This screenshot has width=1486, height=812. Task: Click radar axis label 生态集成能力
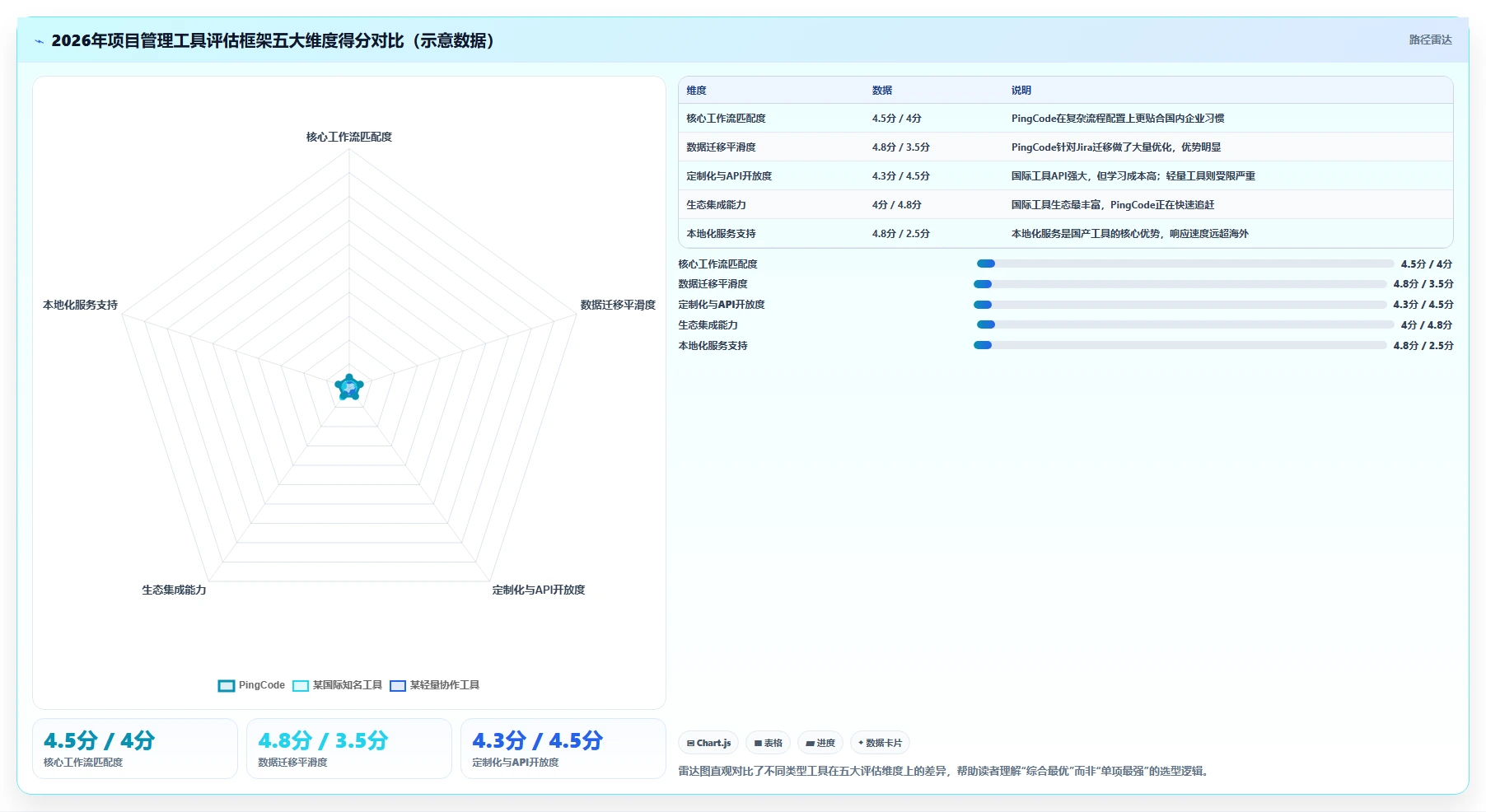point(174,590)
